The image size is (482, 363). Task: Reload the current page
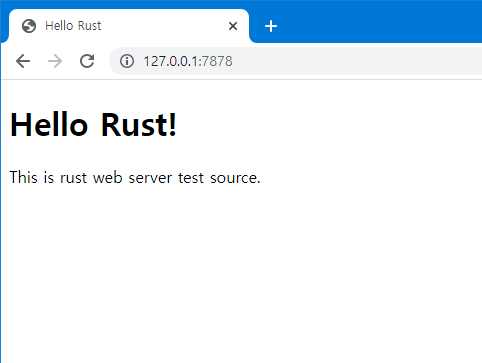pyautogui.click(x=87, y=61)
